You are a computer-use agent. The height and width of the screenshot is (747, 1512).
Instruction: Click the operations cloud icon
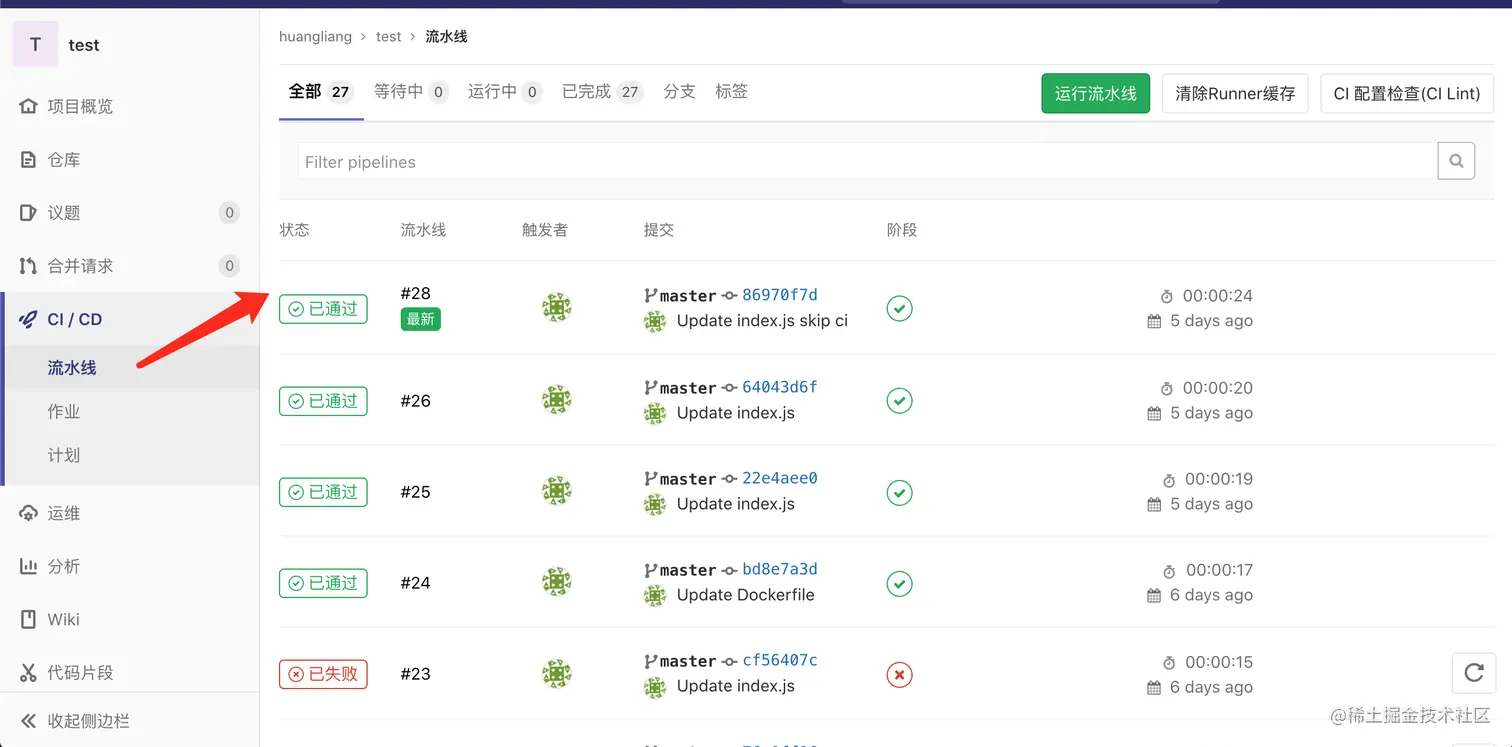point(28,513)
